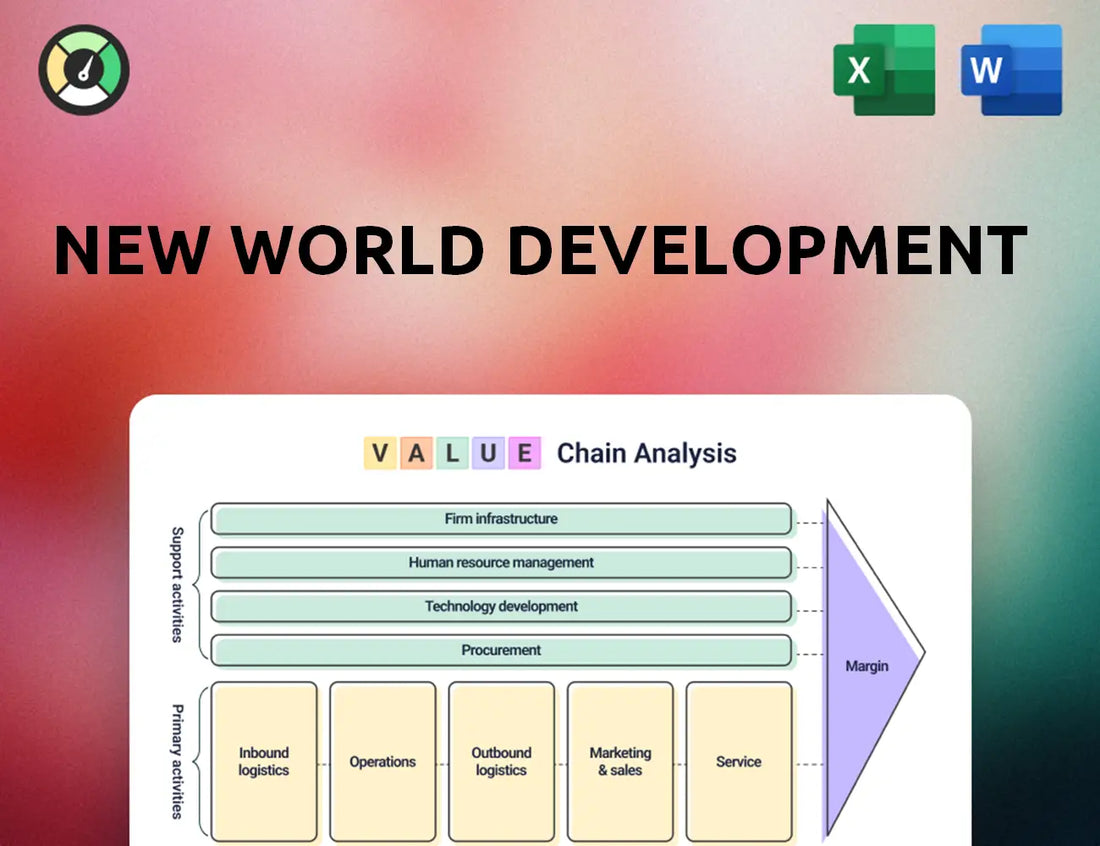Click the orange A letter tile
1100x846 pixels.
click(416, 453)
